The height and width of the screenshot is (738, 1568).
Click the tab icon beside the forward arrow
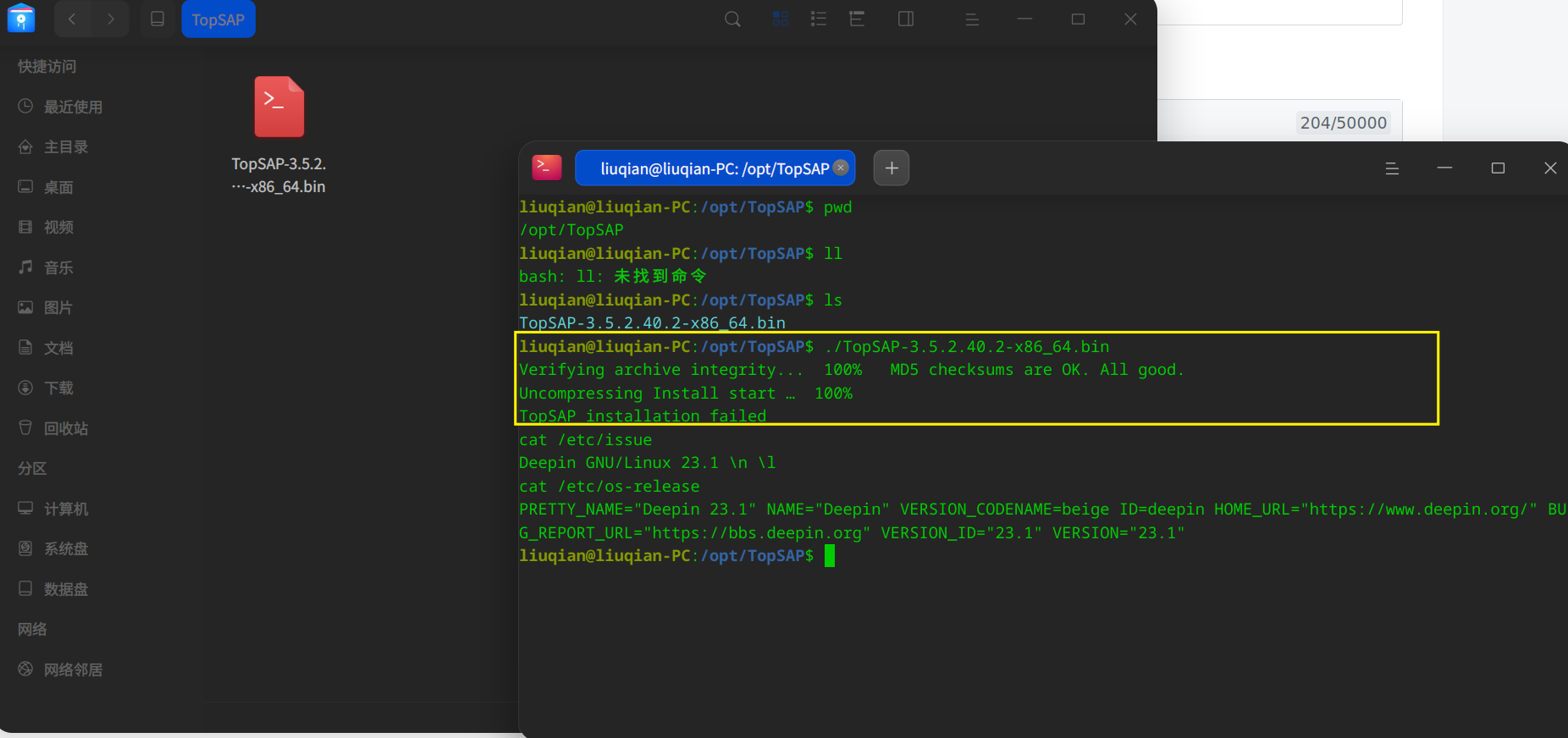point(157,19)
